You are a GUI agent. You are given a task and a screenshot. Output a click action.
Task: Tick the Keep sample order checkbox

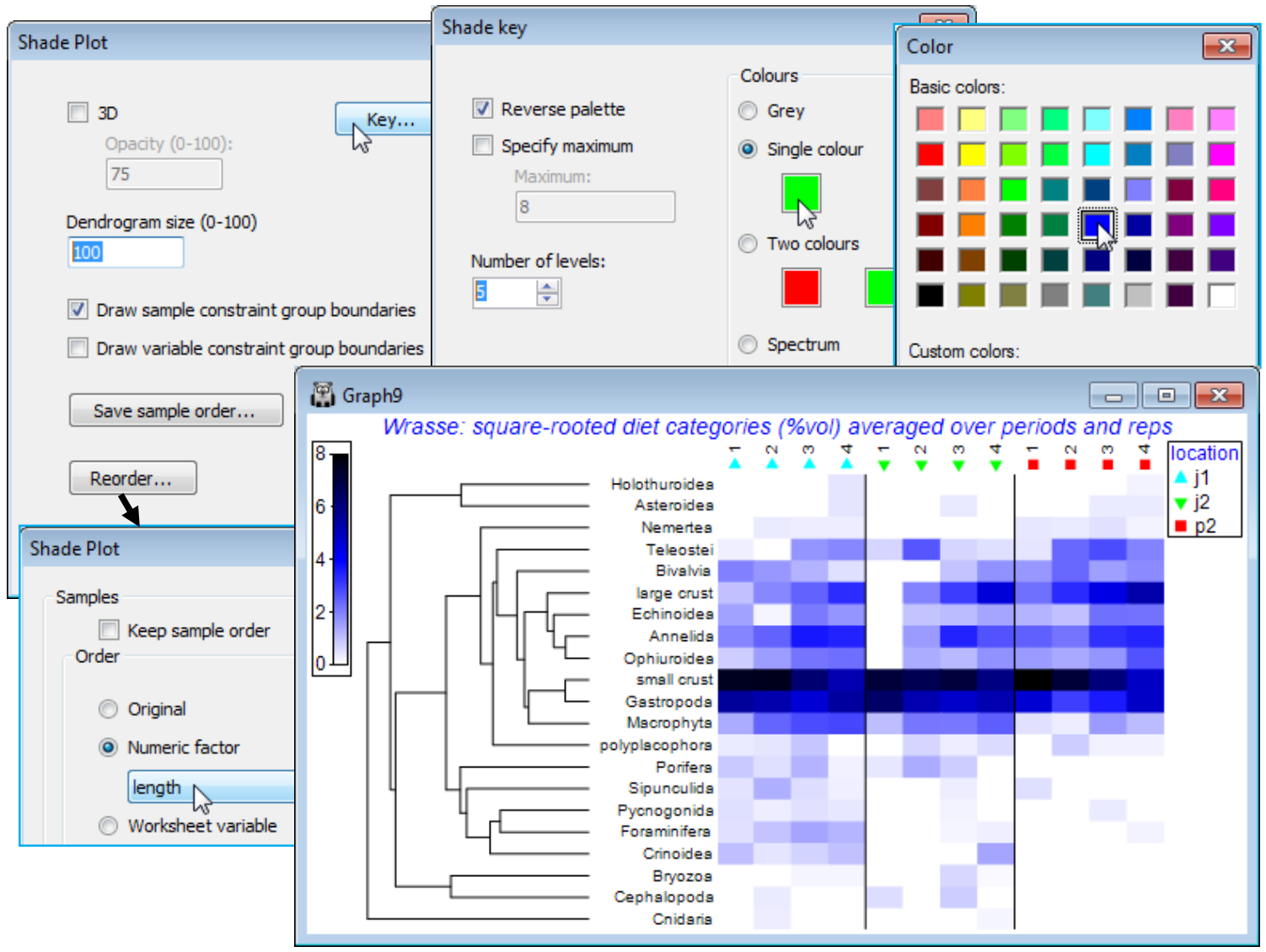pyautogui.click(x=109, y=629)
